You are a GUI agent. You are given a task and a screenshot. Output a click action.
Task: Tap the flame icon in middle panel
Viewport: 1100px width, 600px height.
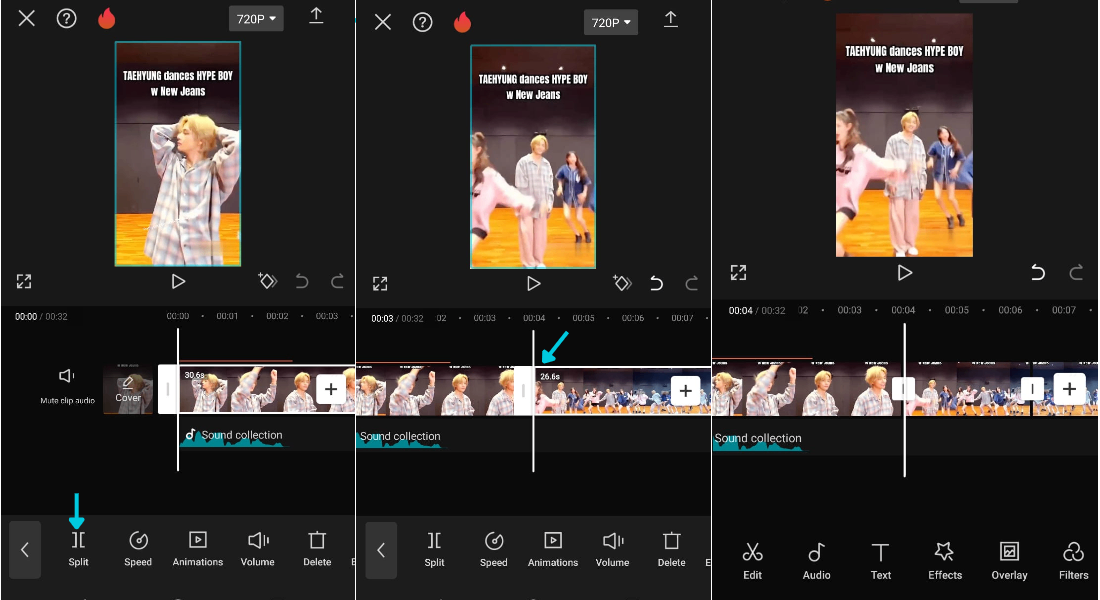coord(462,22)
